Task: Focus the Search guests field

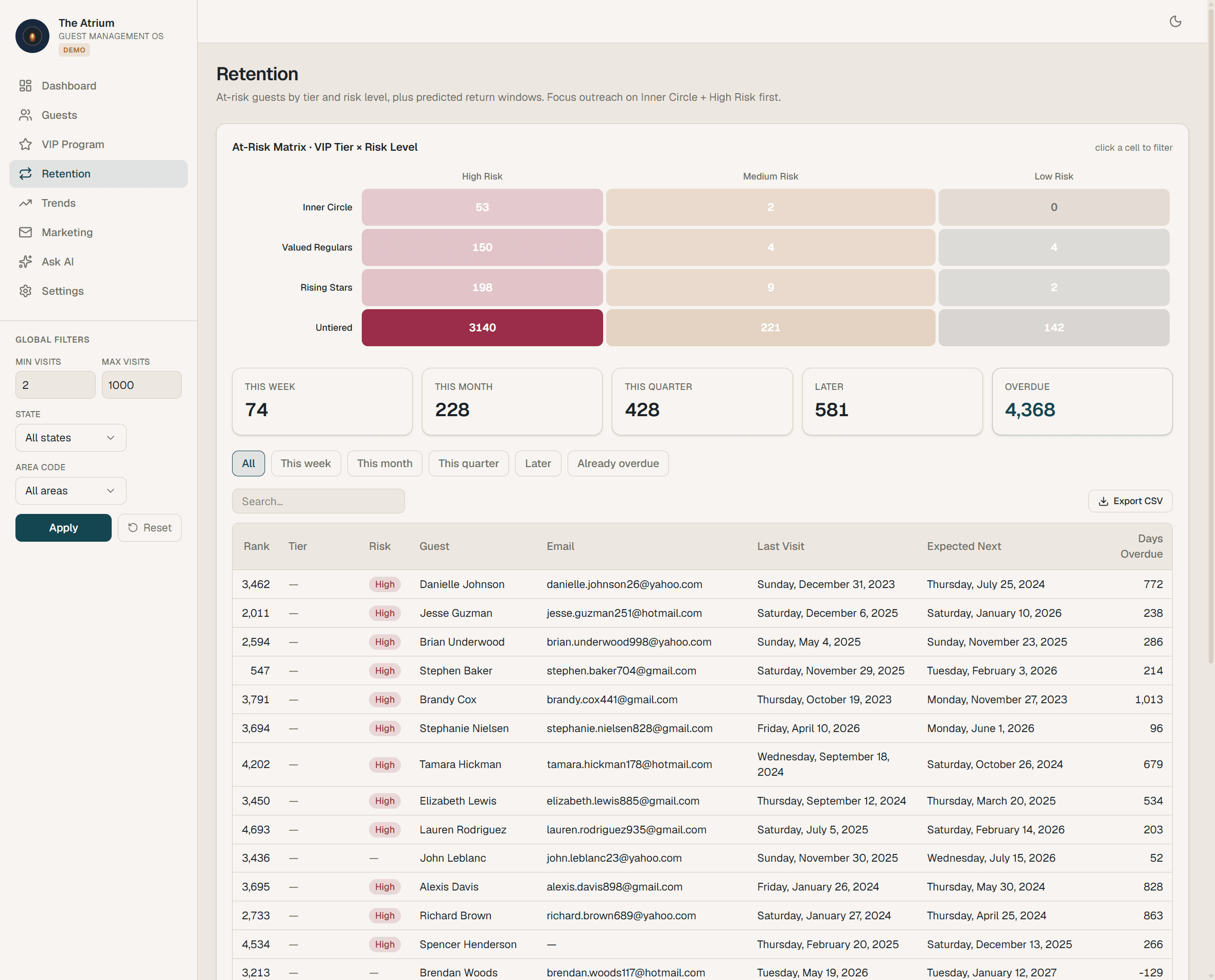Action: (x=319, y=501)
